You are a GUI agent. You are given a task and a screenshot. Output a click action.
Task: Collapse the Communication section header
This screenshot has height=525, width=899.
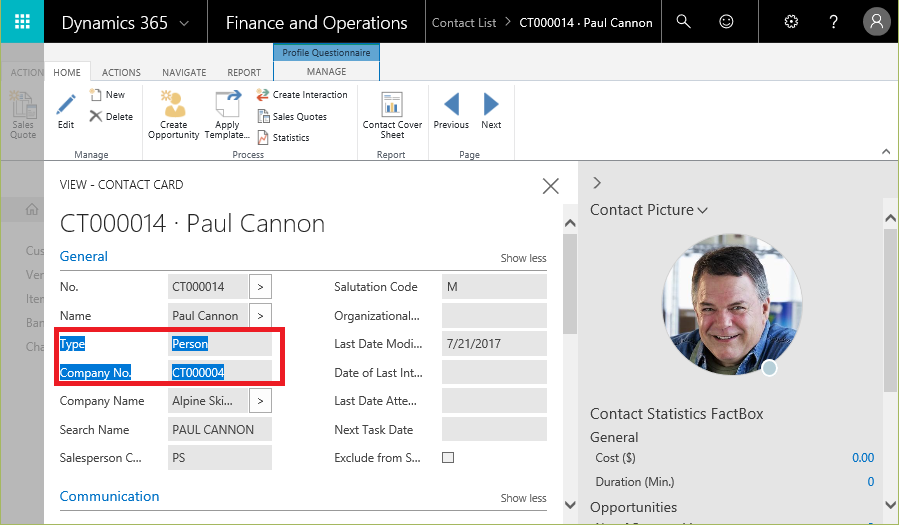[x=110, y=496]
